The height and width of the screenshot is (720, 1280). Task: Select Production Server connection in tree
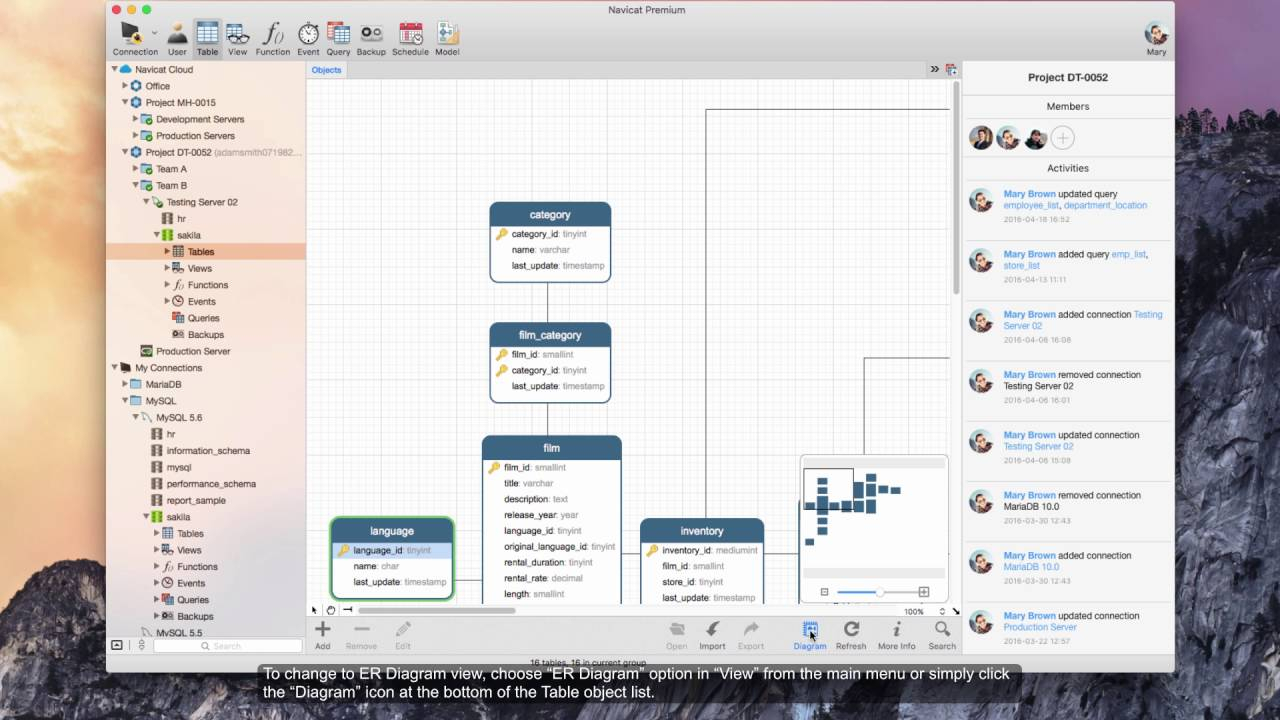tap(193, 351)
